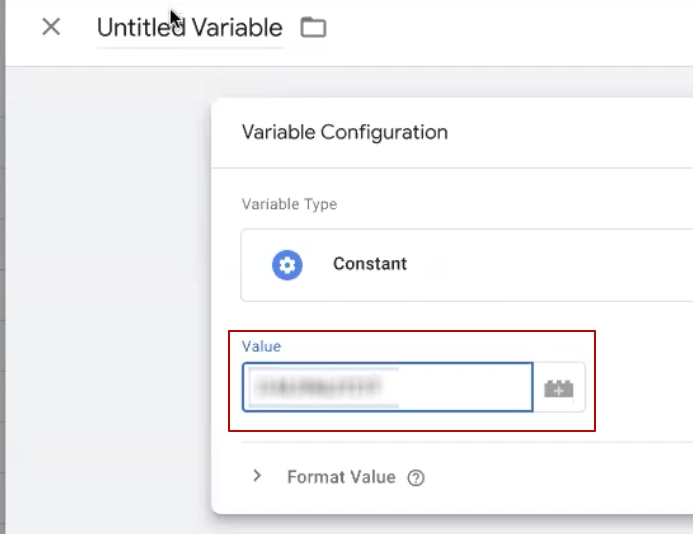Screen dimensions: 693x534
Task: Close the variable editor panel
Action: [x=51, y=27]
